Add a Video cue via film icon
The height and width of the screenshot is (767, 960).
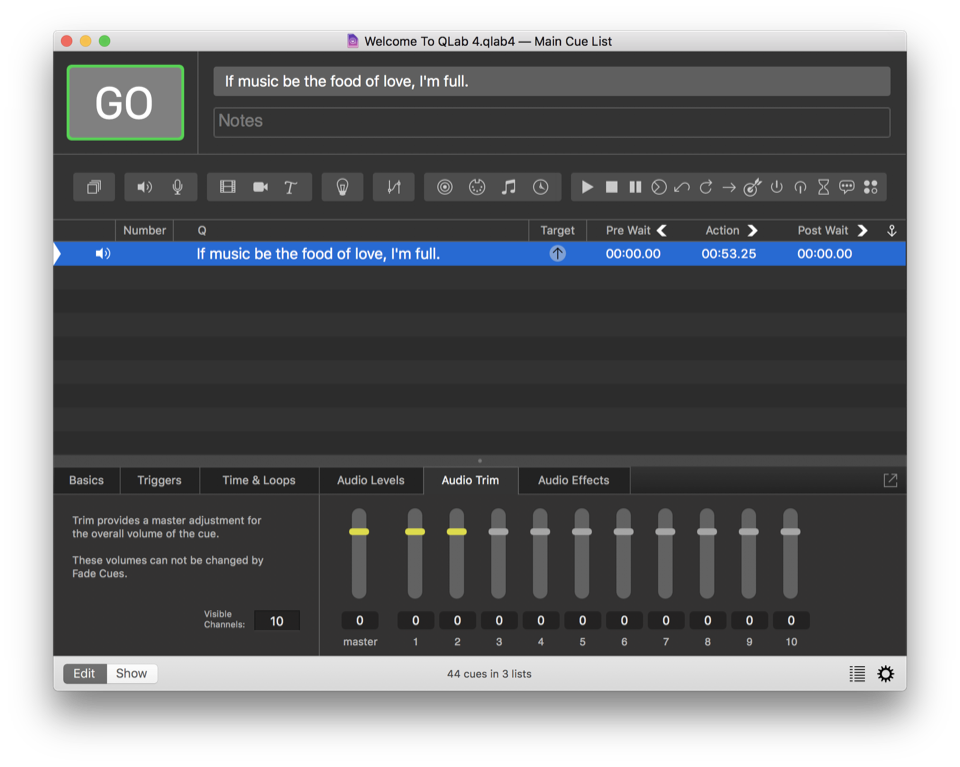[x=228, y=187]
